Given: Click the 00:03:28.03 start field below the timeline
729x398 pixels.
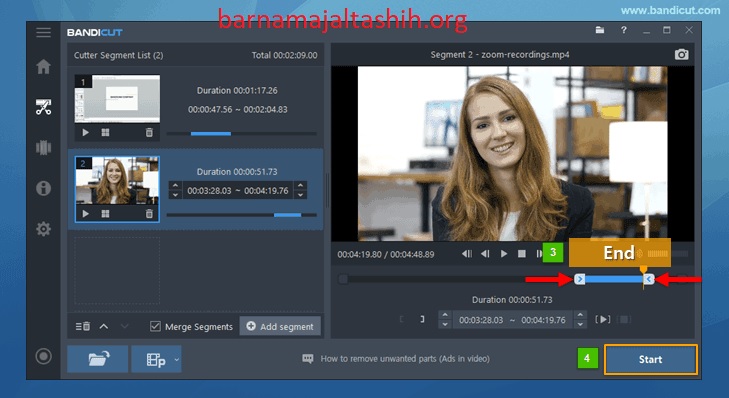Looking at the screenshot, I should [x=481, y=320].
